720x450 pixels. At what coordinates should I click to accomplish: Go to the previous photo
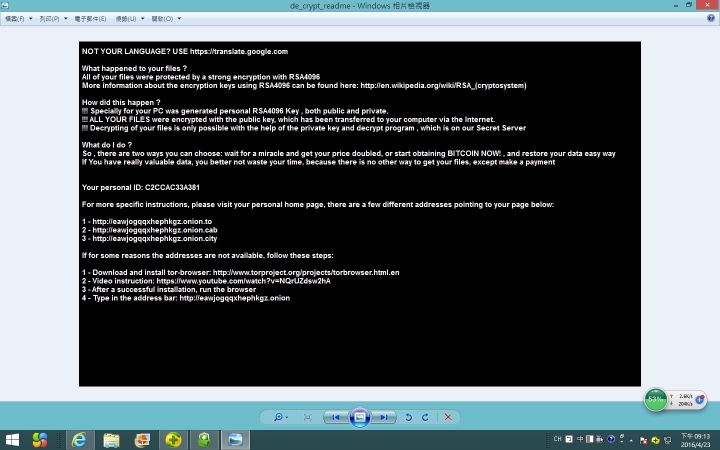336,417
